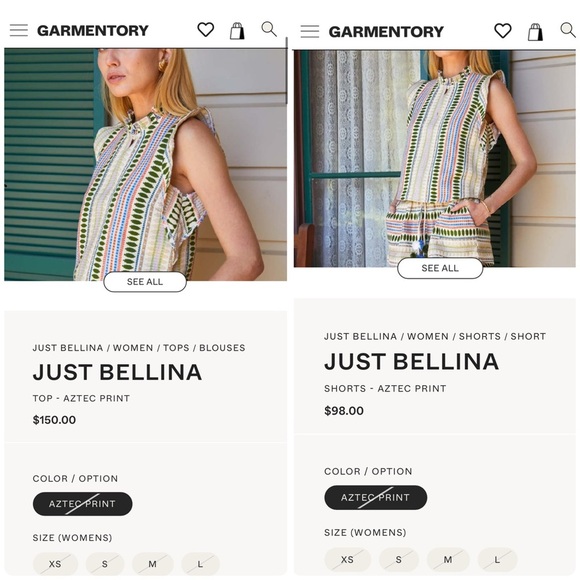
Task: Choose Aztec Print option for the top
Action: tap(82, 504)
